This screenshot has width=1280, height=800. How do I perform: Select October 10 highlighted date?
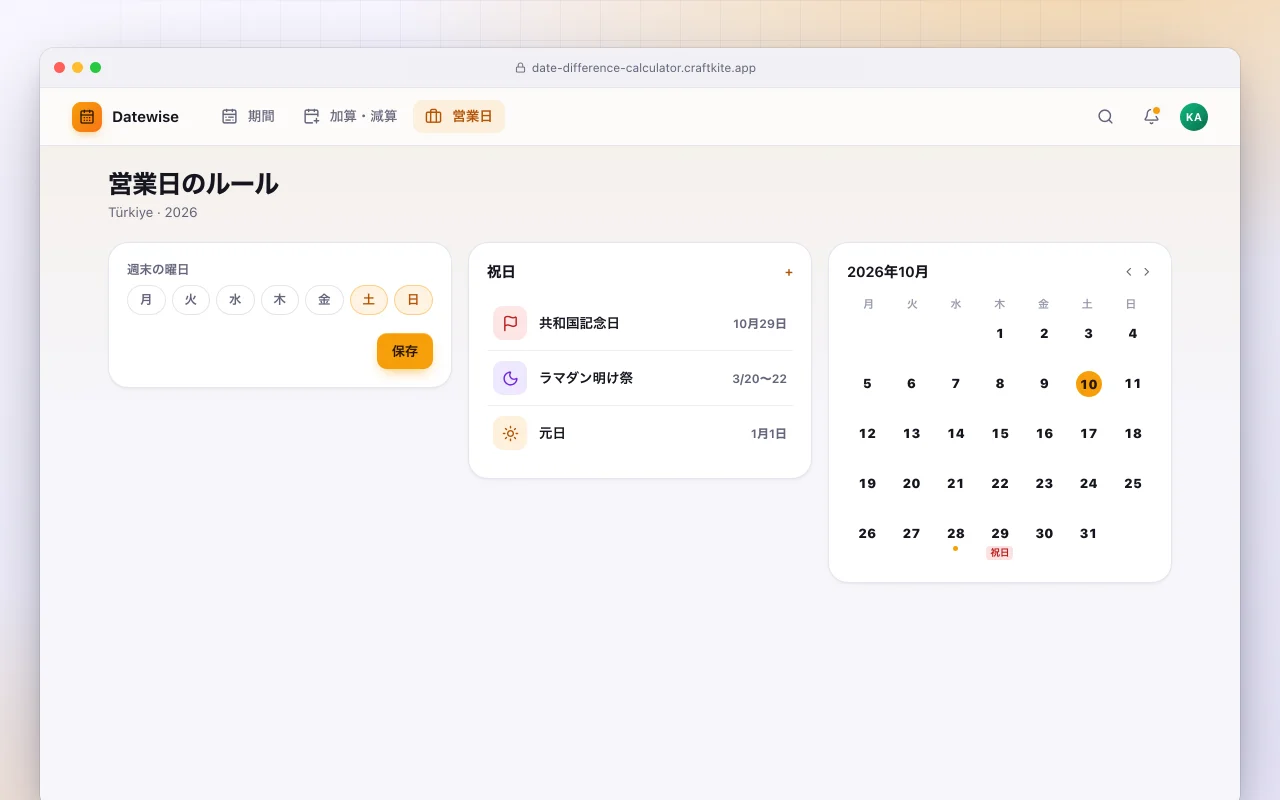coord(1089,384)
